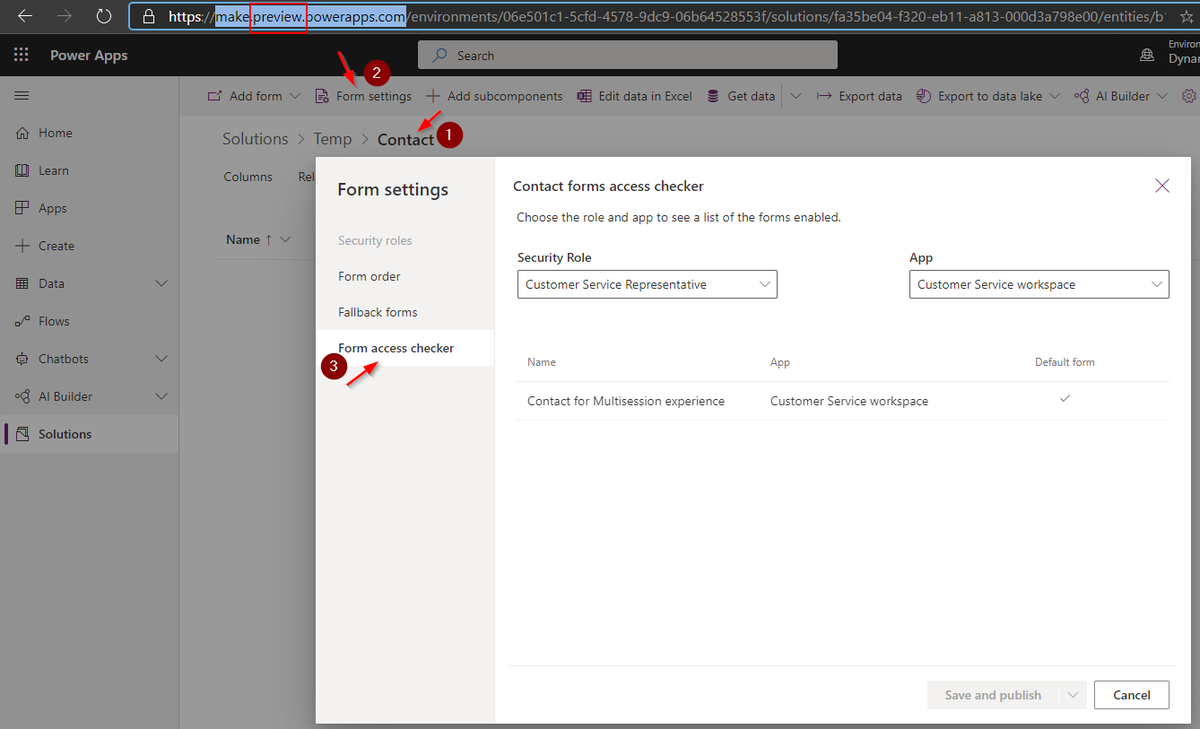Image resolution: width=1200 pixels, height=729 pixels.
Task: Expand the AI Builder sidebar chevron
Action: 162,397
